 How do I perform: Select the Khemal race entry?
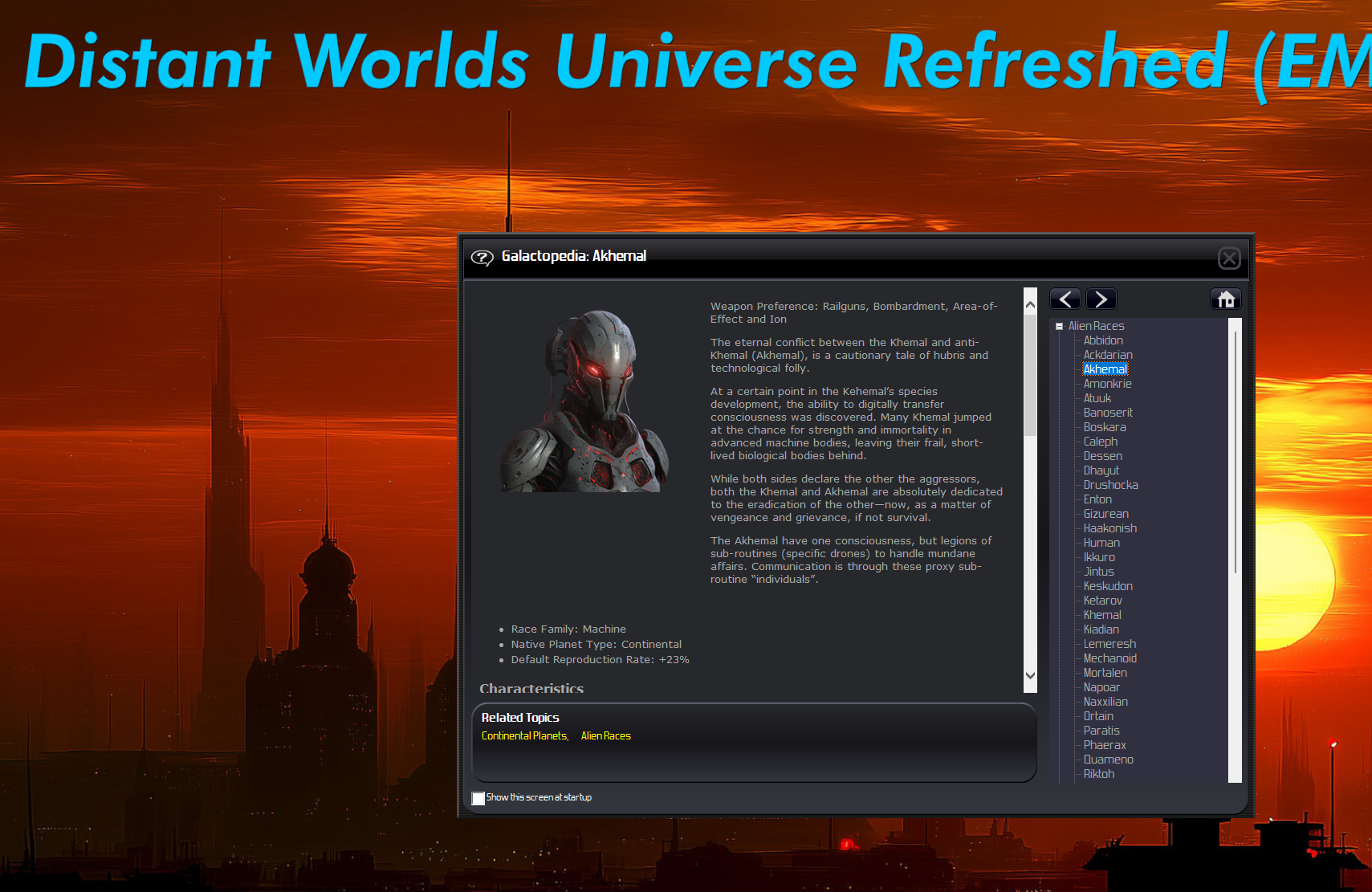(x=1102, y=614)
